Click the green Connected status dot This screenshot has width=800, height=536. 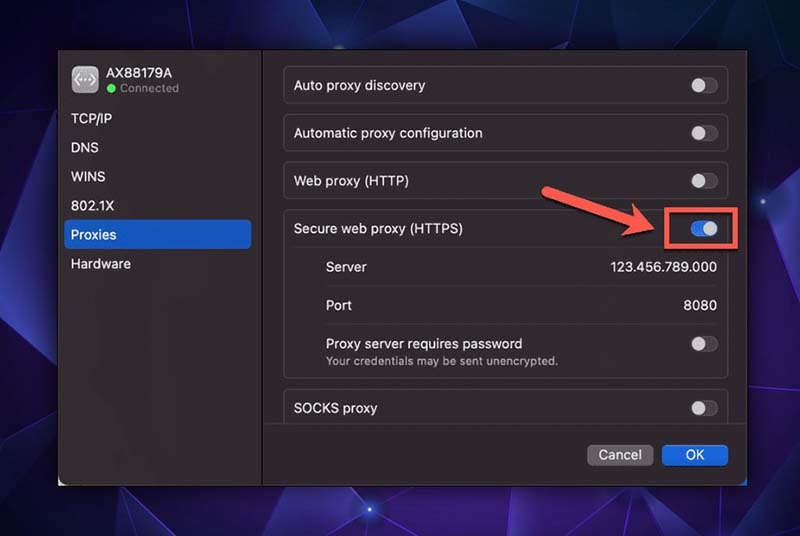tap(112, 89)
